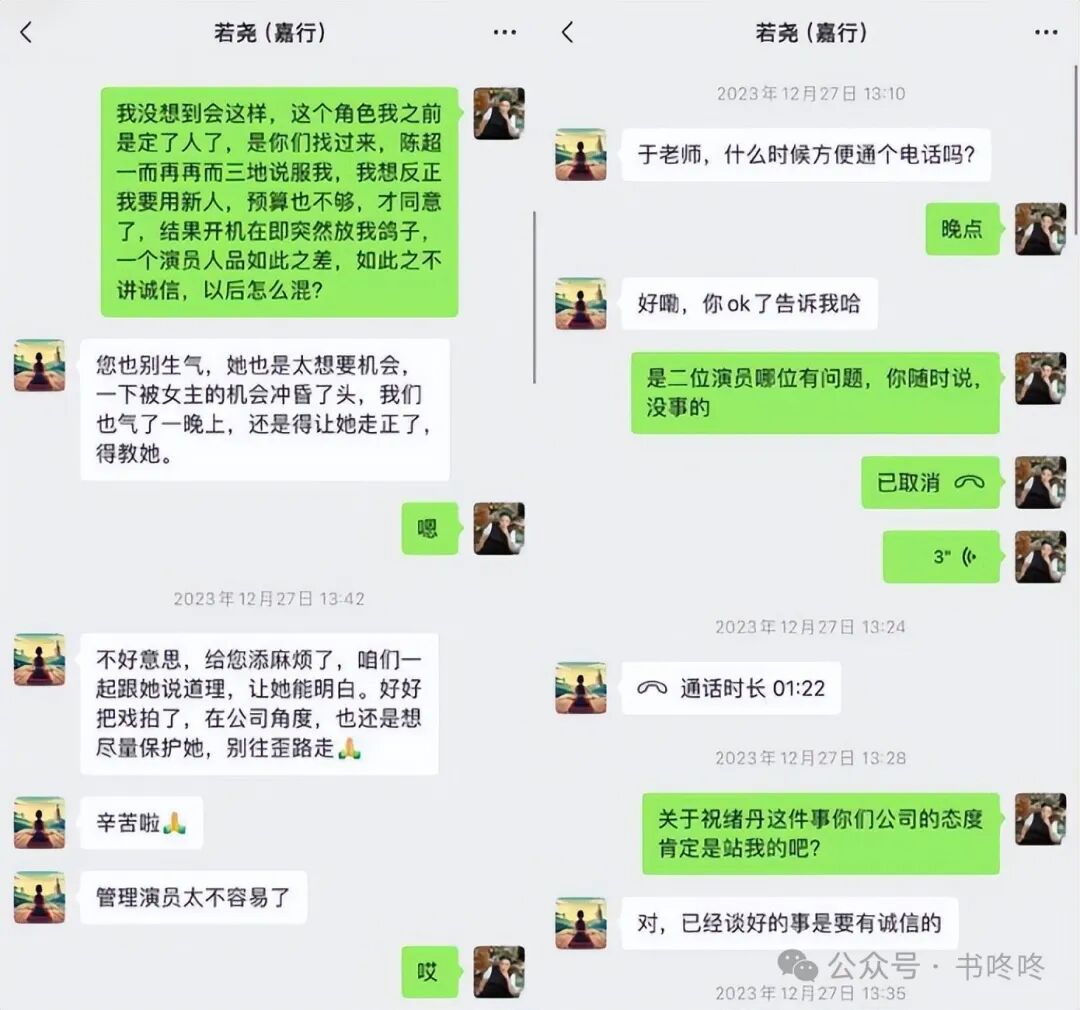Tap the left chat title 若尧（嘉行）

pyautogui.click(x=270, y=32)
